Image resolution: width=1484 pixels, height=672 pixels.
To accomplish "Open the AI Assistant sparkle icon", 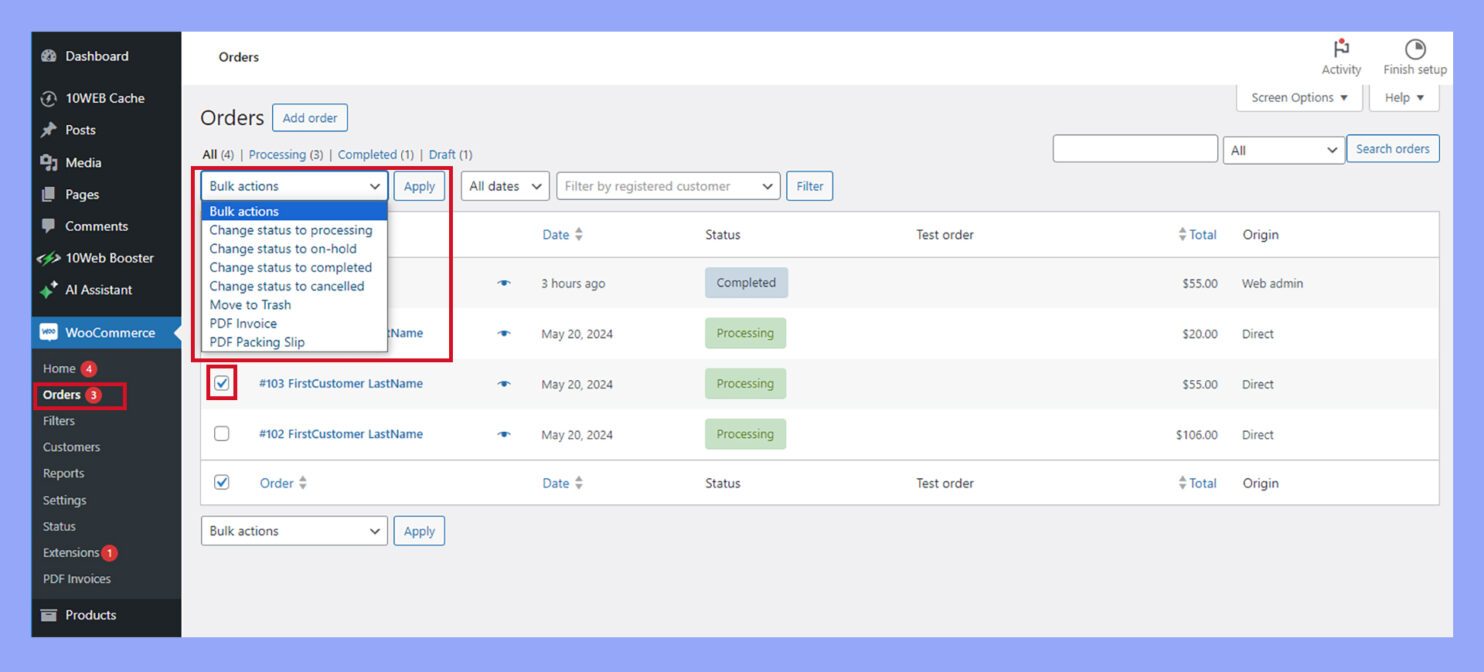I will coord(48,290).
